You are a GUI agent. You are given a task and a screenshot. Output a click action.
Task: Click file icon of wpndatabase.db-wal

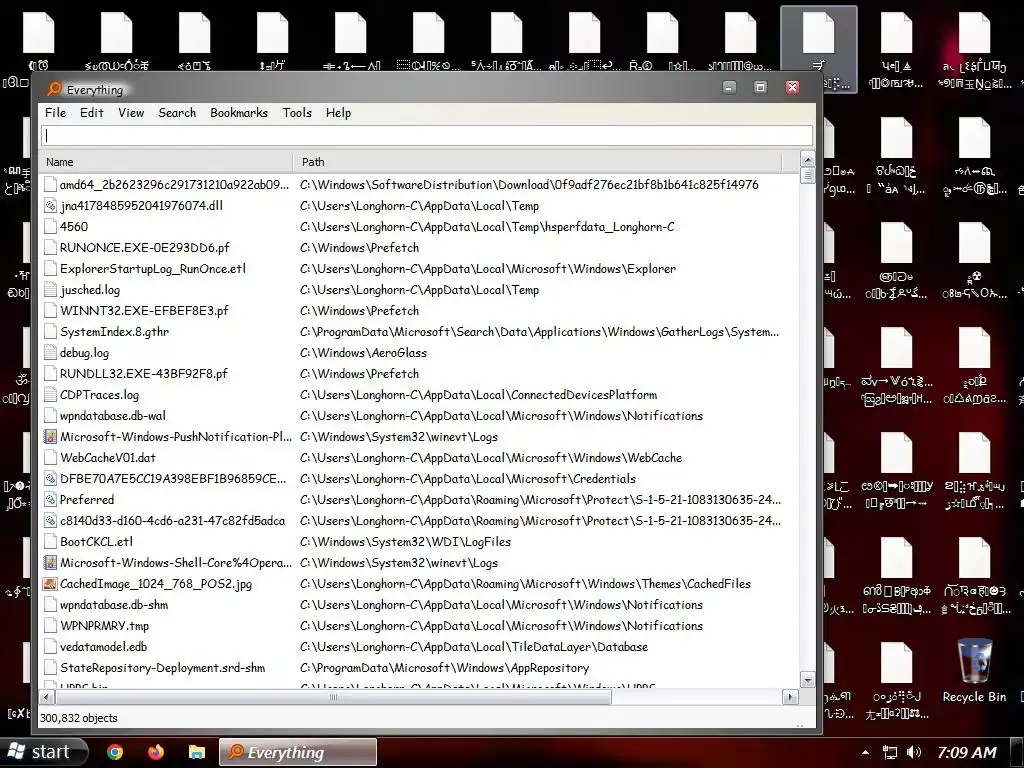click(x=50, y=416)
